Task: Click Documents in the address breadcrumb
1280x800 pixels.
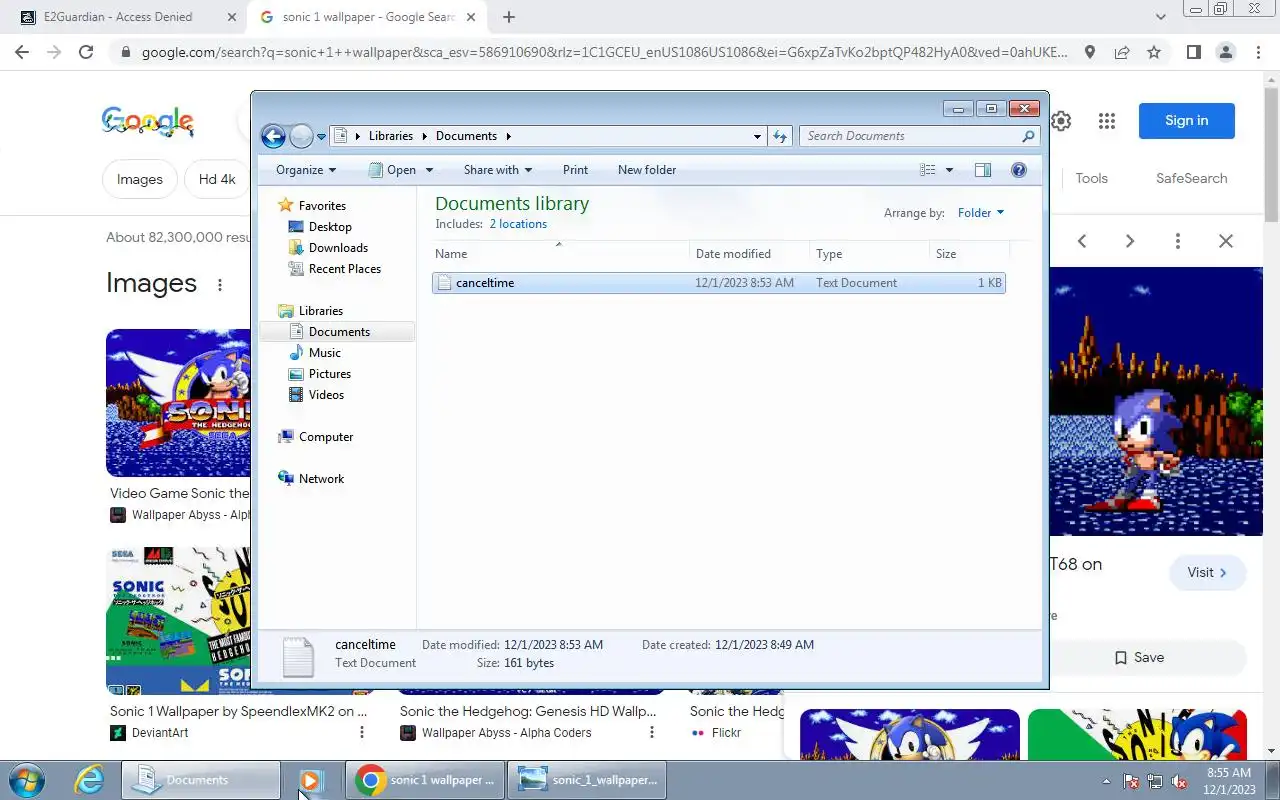Action: point(466,136)
